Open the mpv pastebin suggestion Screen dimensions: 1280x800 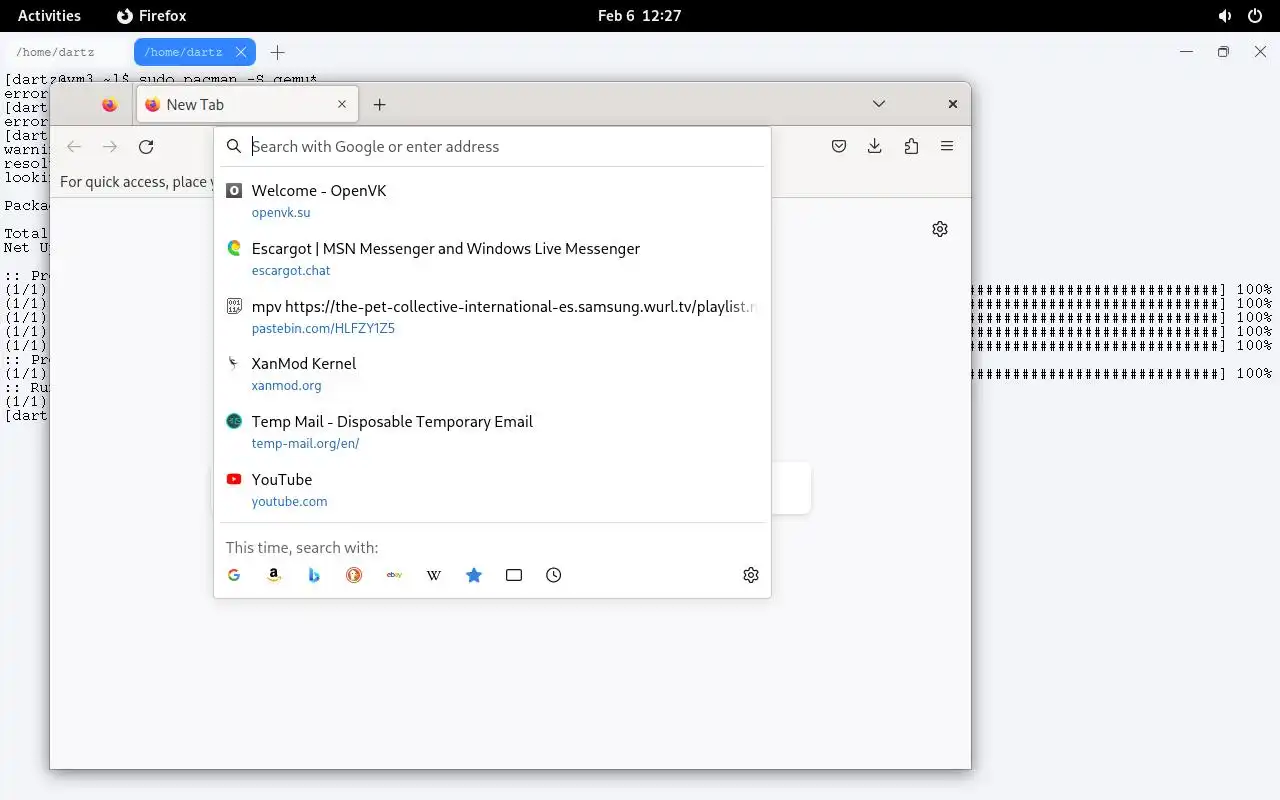click(x=492, y=317)
